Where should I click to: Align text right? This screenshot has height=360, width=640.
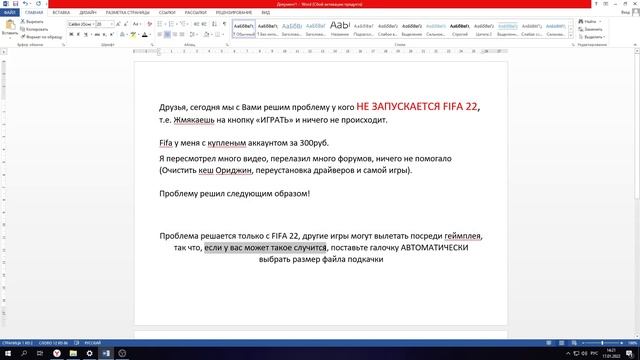click(175, 34)
